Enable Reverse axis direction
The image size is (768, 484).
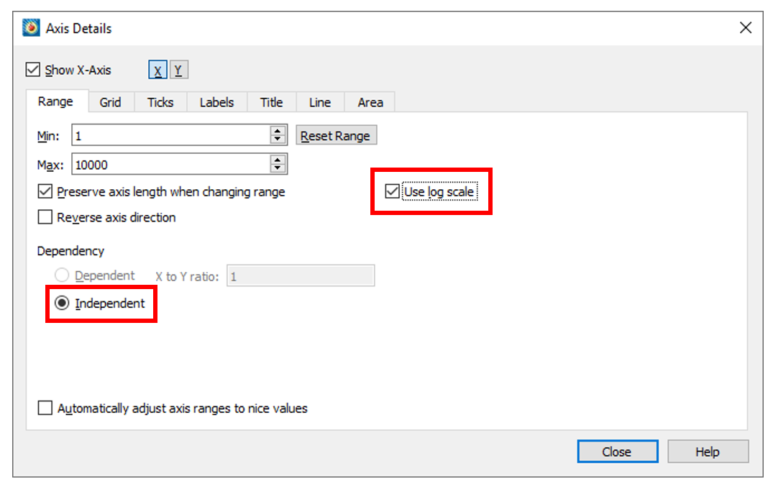[x=45, y=217]
